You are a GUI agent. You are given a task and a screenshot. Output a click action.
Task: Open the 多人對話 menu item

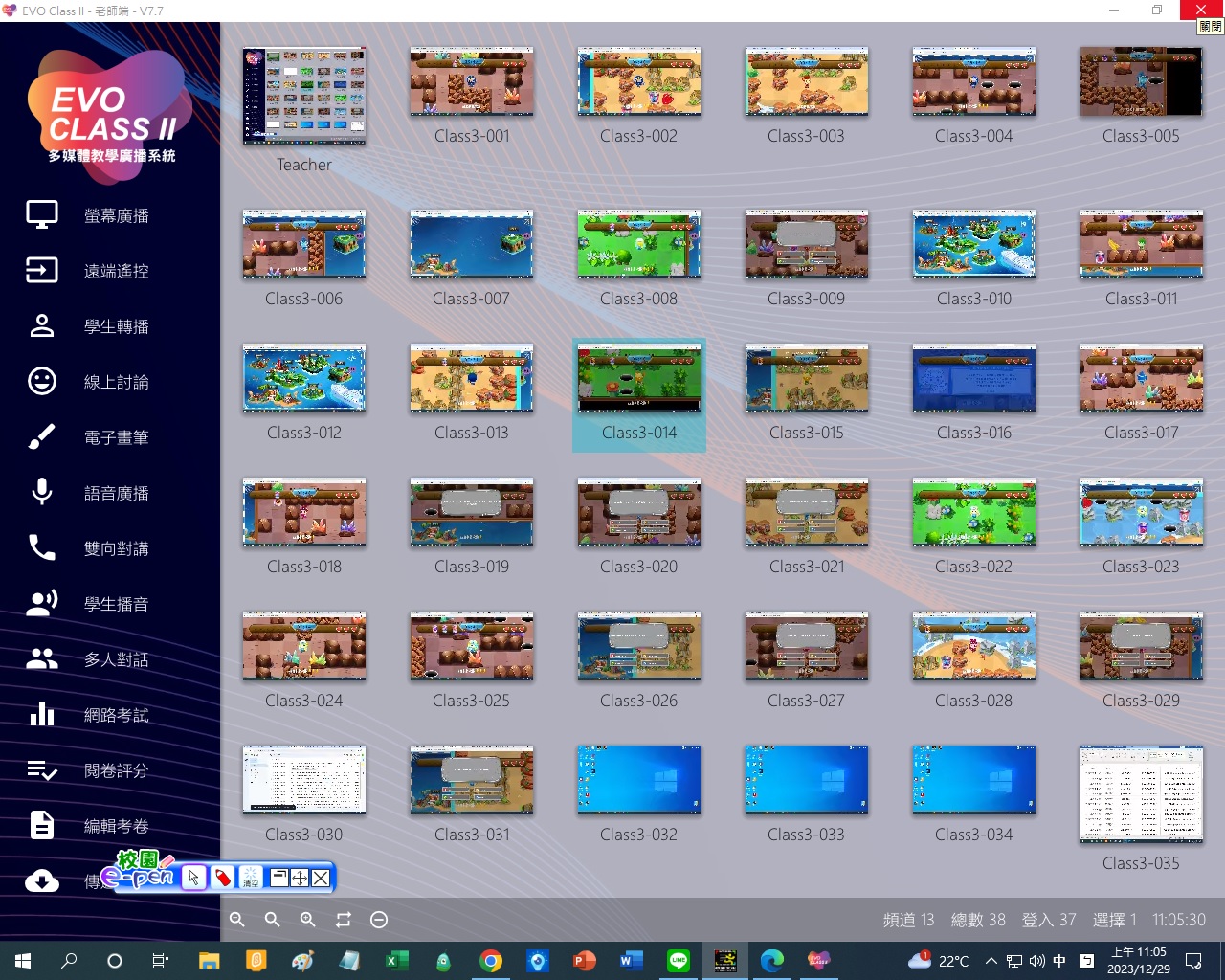pyautogui.click(x=110, y=659)
